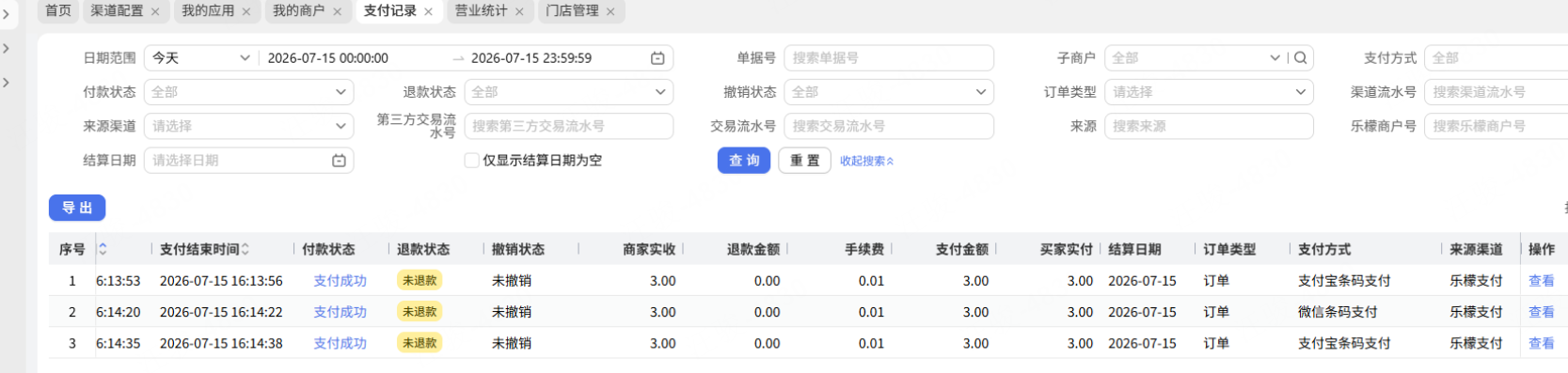Focus the 交易流水号 search field
The image size is (1568, 373).
click(889, 126)
